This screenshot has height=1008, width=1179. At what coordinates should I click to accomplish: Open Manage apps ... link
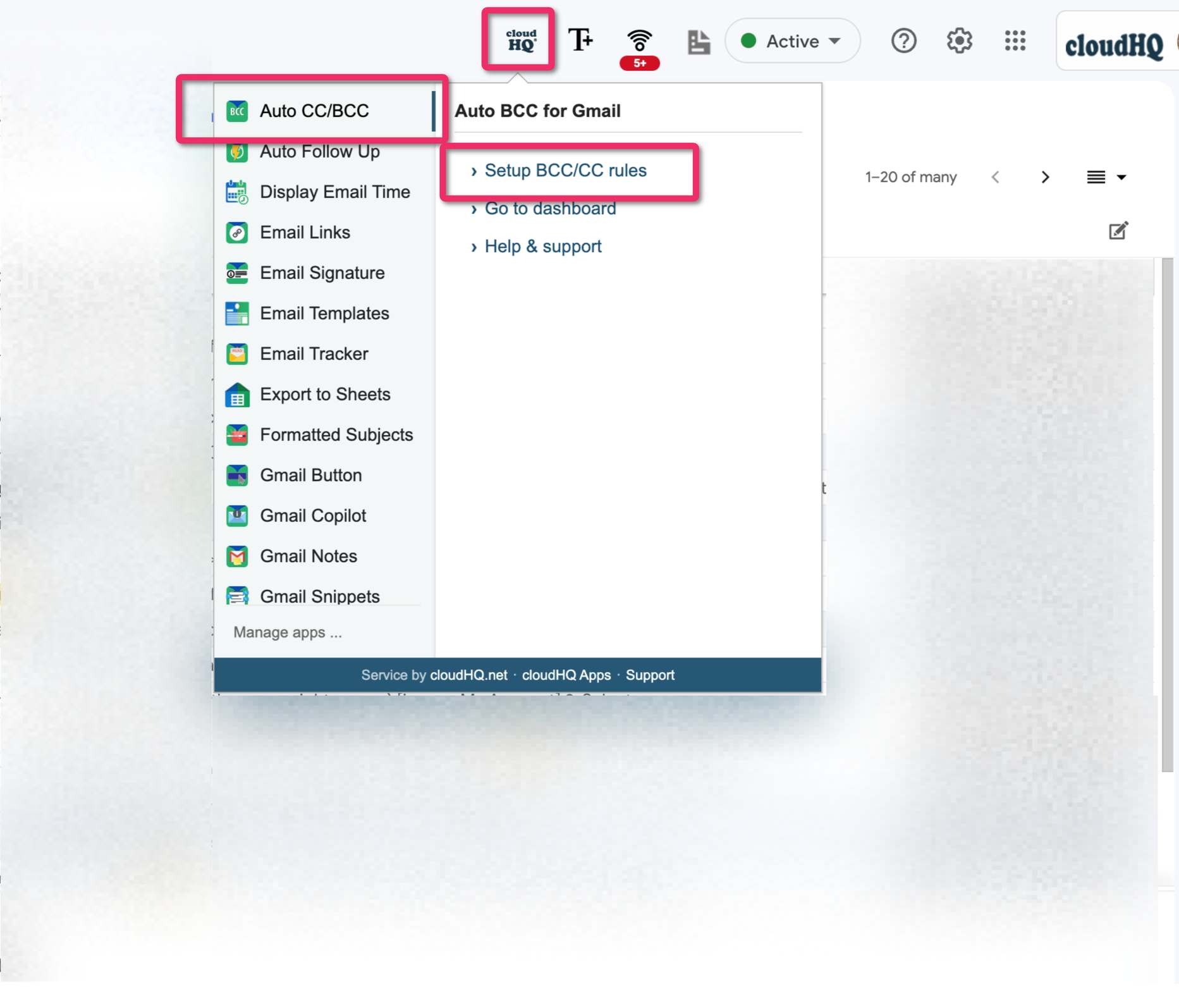tap(288, 632)
